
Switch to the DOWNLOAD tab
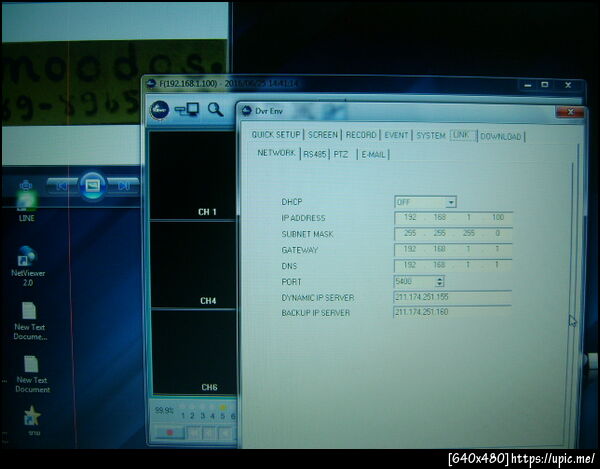(501, 137)
